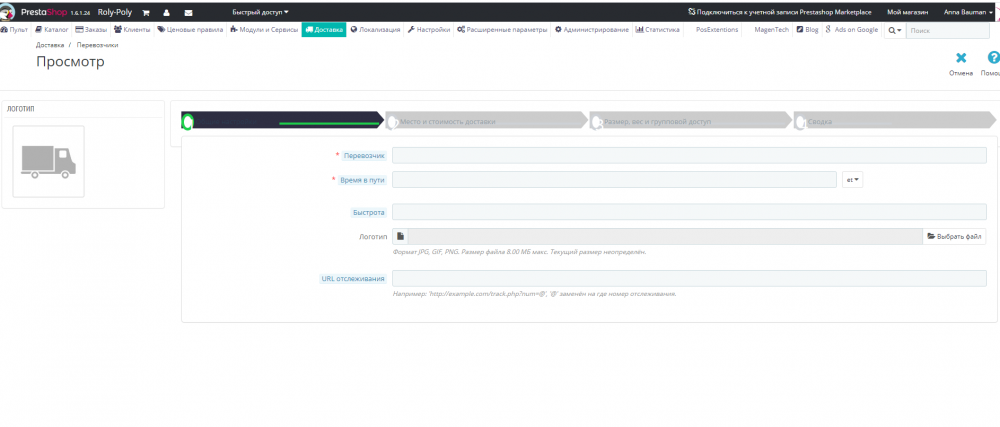Click the Логотип file path field
This screenshot has height=427, width=1000.
[665, 236]
